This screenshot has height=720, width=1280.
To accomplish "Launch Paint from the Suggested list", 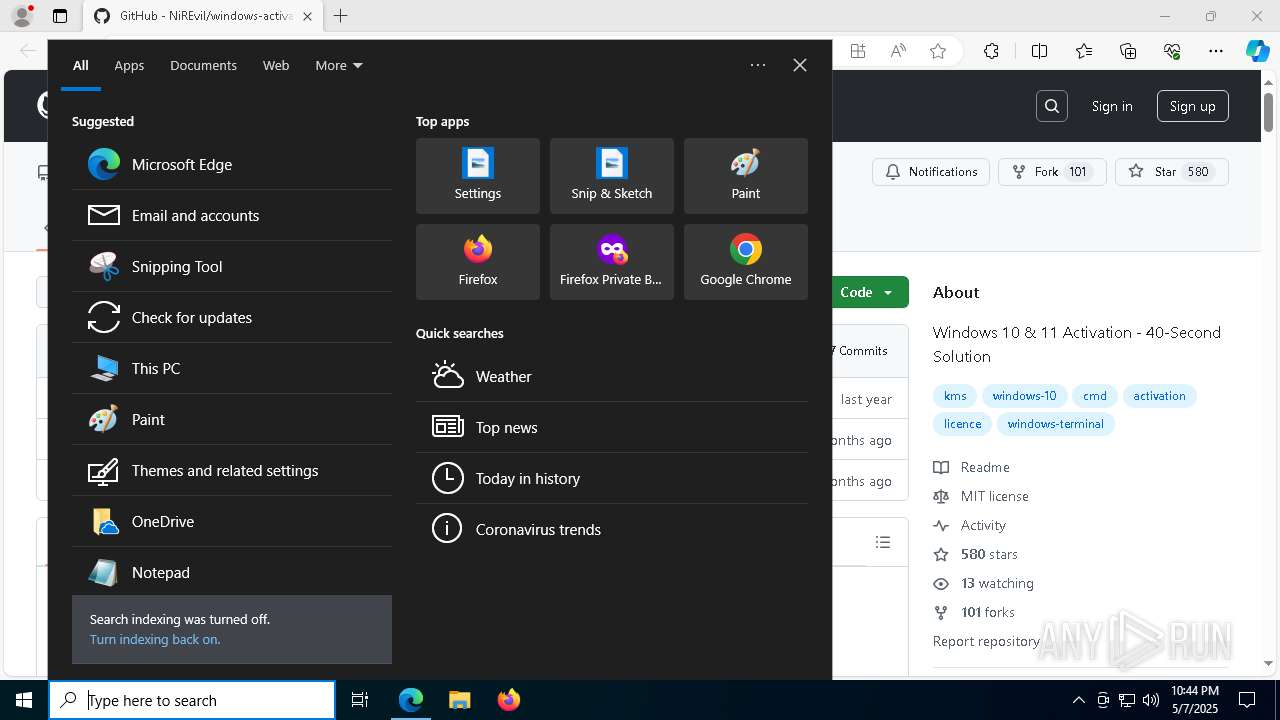I will (232, 419).
